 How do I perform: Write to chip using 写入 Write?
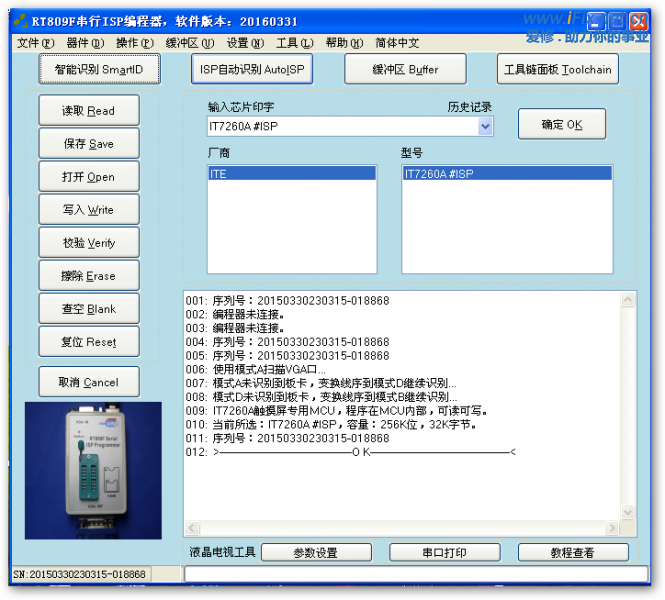point(89,209)
